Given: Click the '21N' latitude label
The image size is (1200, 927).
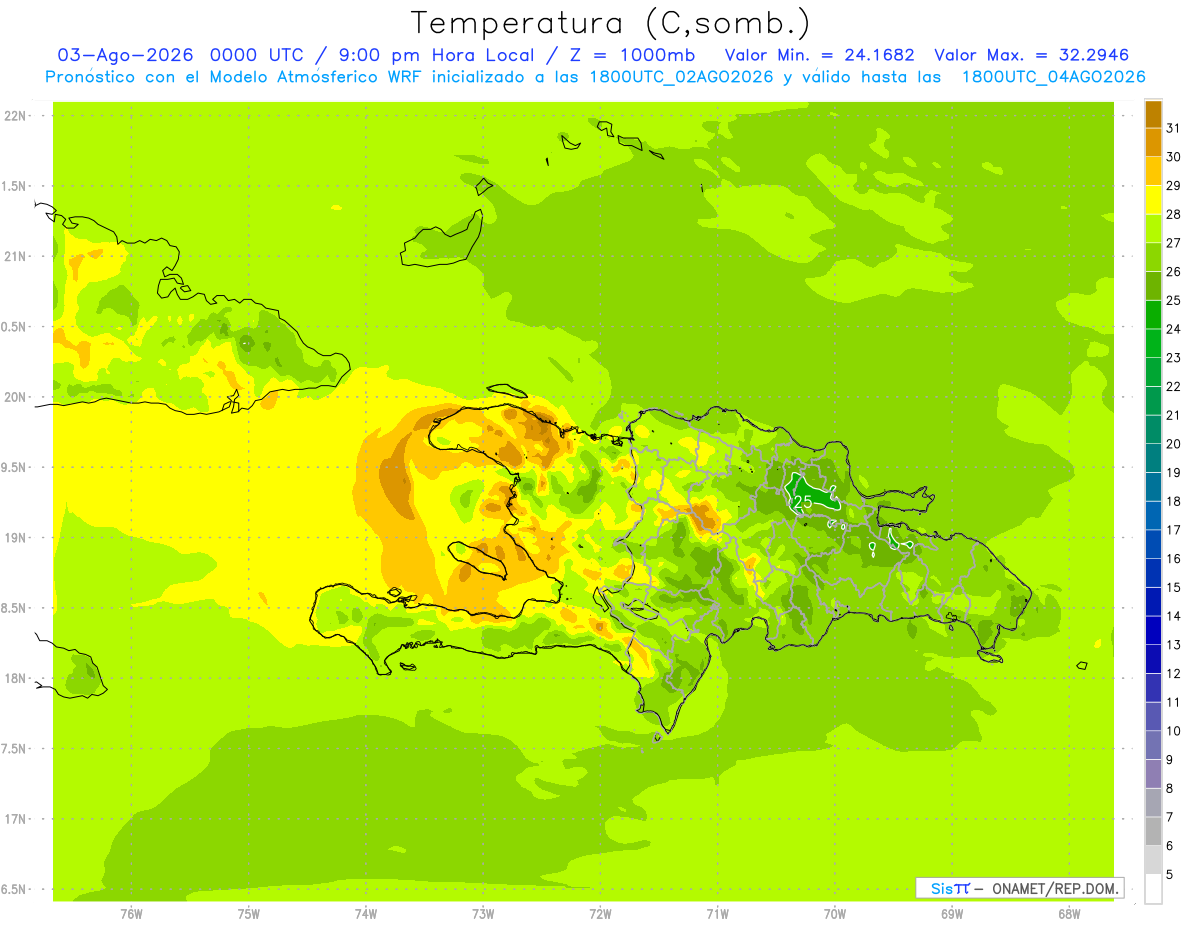Looking at the screenshot, I should 14,256.
